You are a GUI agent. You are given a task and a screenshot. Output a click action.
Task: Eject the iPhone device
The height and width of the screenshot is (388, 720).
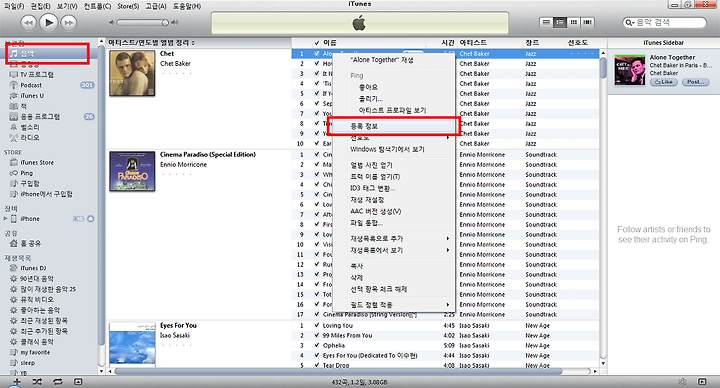90,219
